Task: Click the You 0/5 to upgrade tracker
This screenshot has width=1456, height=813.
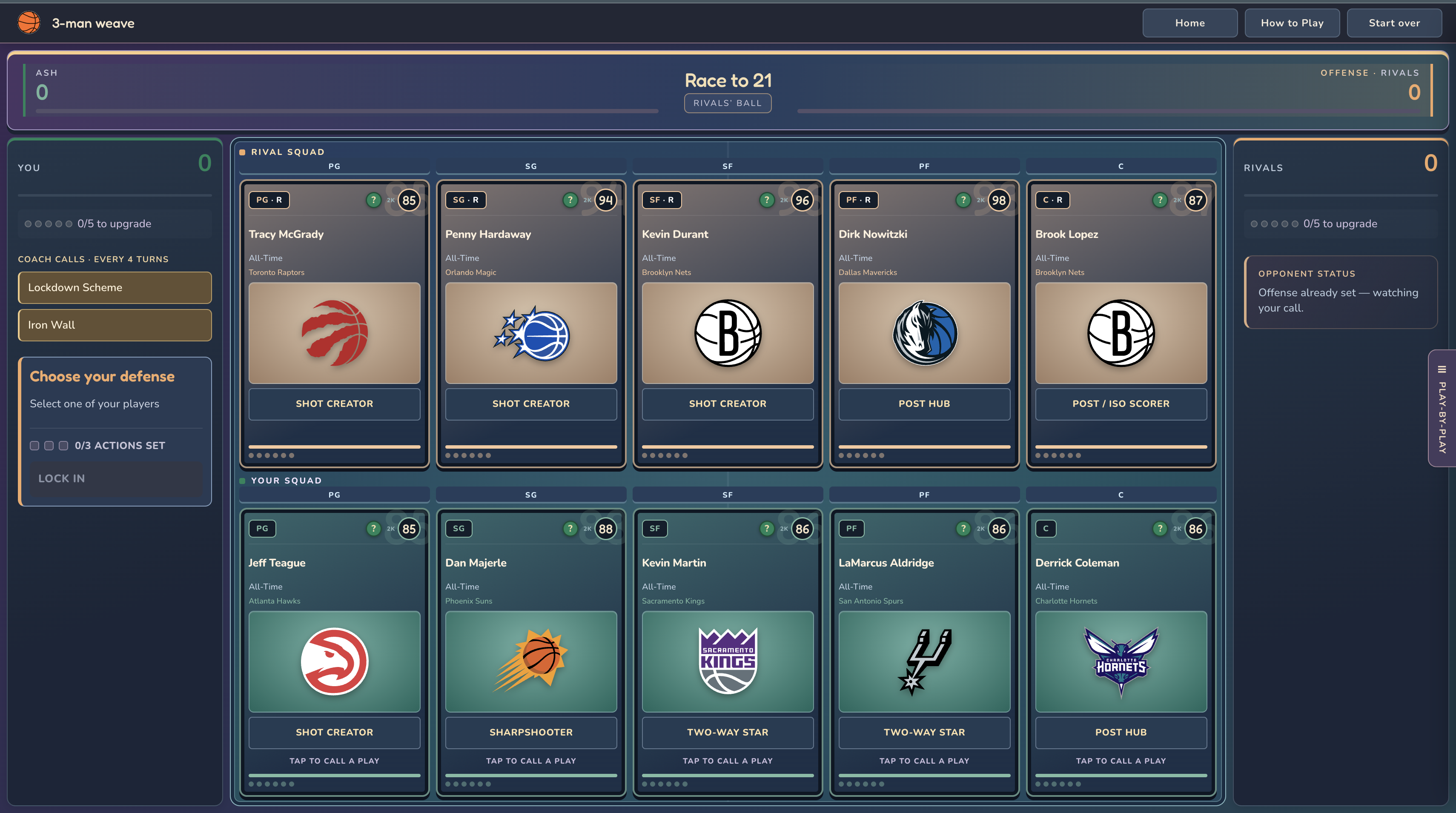Action: pos(115,224)
